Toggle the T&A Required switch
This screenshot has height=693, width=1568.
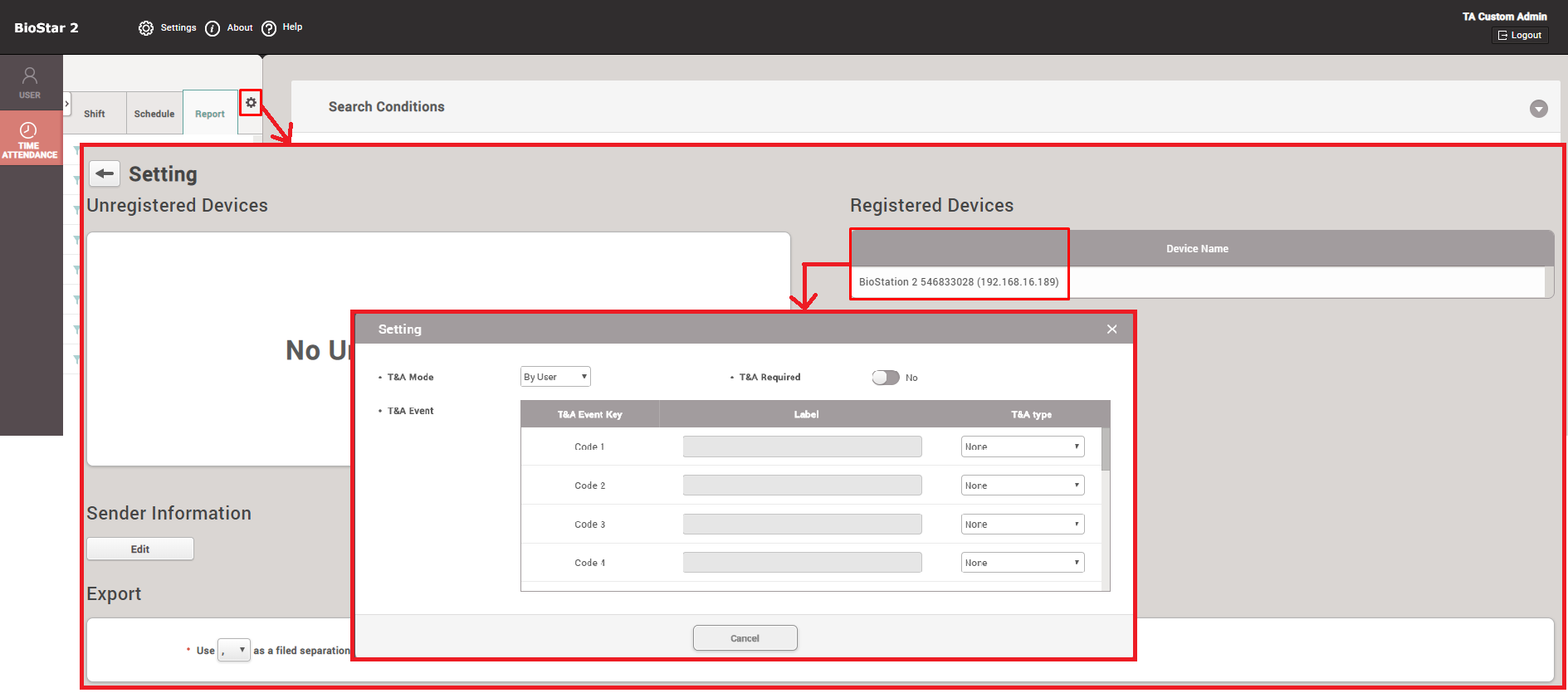pos(885,378)
